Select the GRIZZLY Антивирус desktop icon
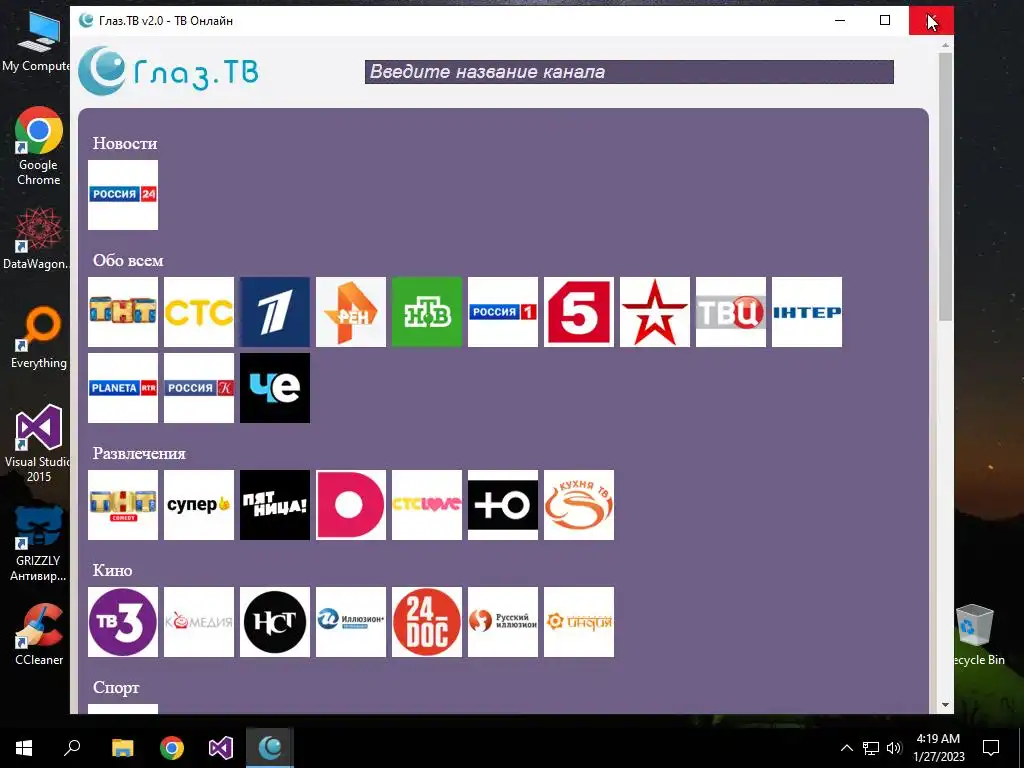Screen dimensions: 1024x768 pyautogui.click(x=39, y=543)
